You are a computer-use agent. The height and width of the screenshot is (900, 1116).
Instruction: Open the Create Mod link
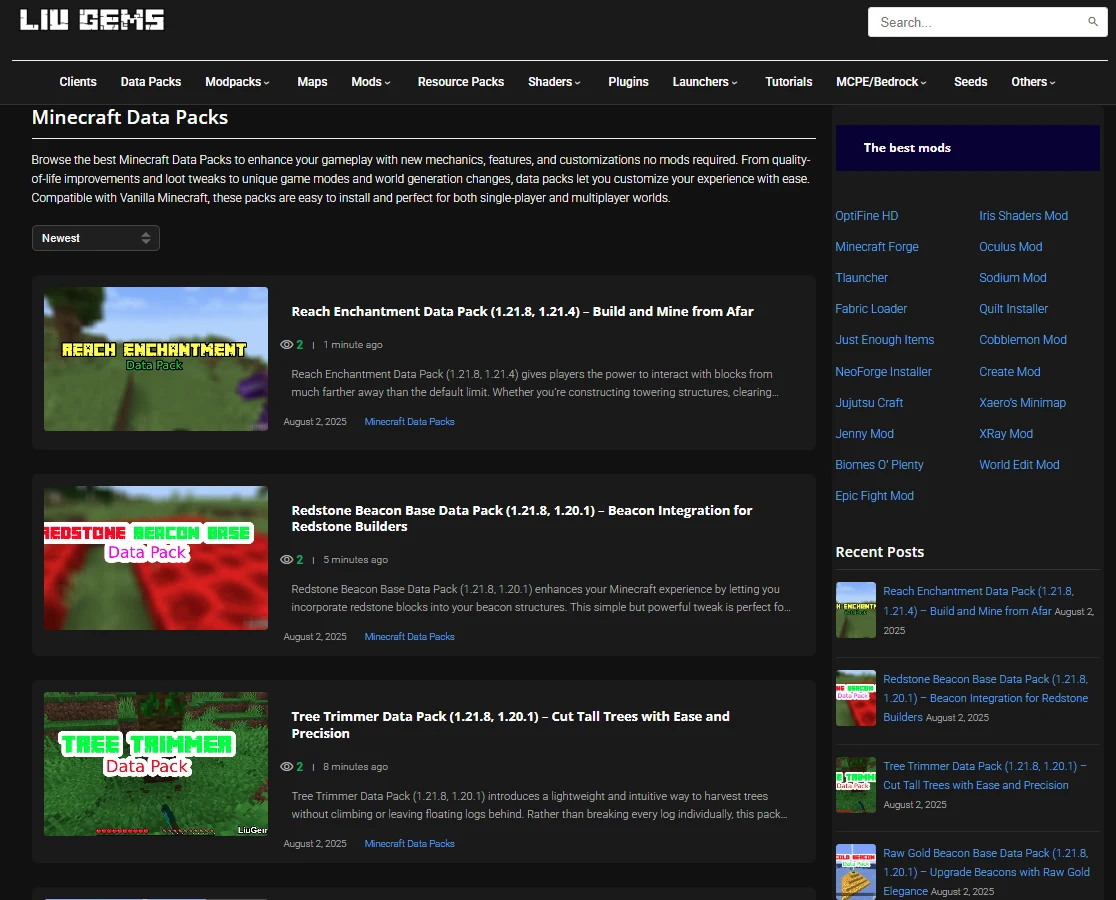point(1010,371)
